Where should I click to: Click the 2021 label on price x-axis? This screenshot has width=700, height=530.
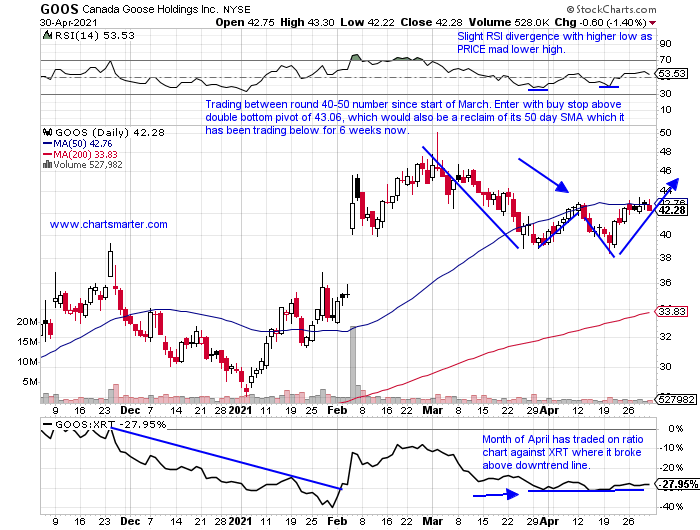(240, 410)
